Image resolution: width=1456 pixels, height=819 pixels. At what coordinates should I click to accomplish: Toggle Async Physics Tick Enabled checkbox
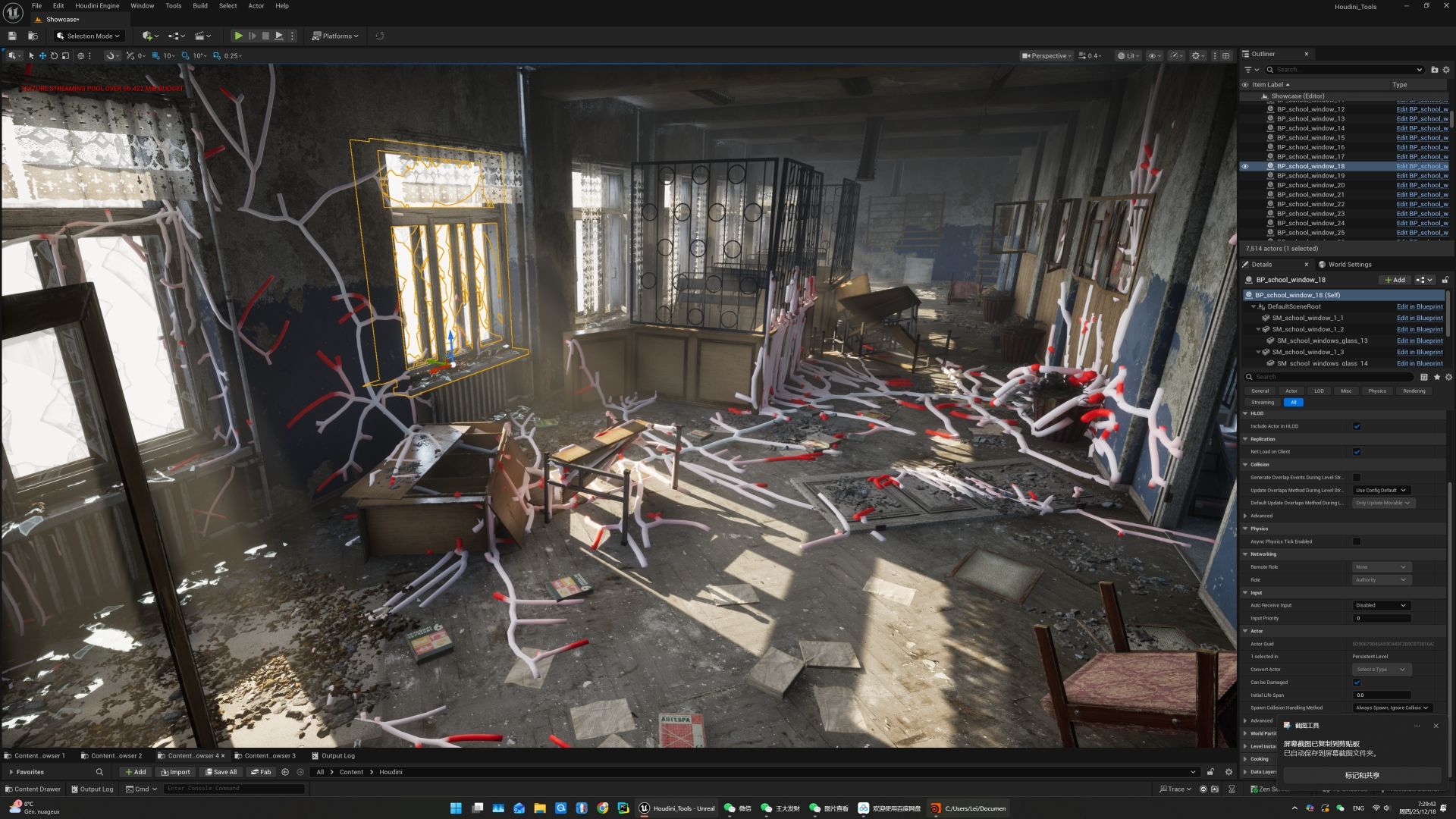(x=1357, y=541)
